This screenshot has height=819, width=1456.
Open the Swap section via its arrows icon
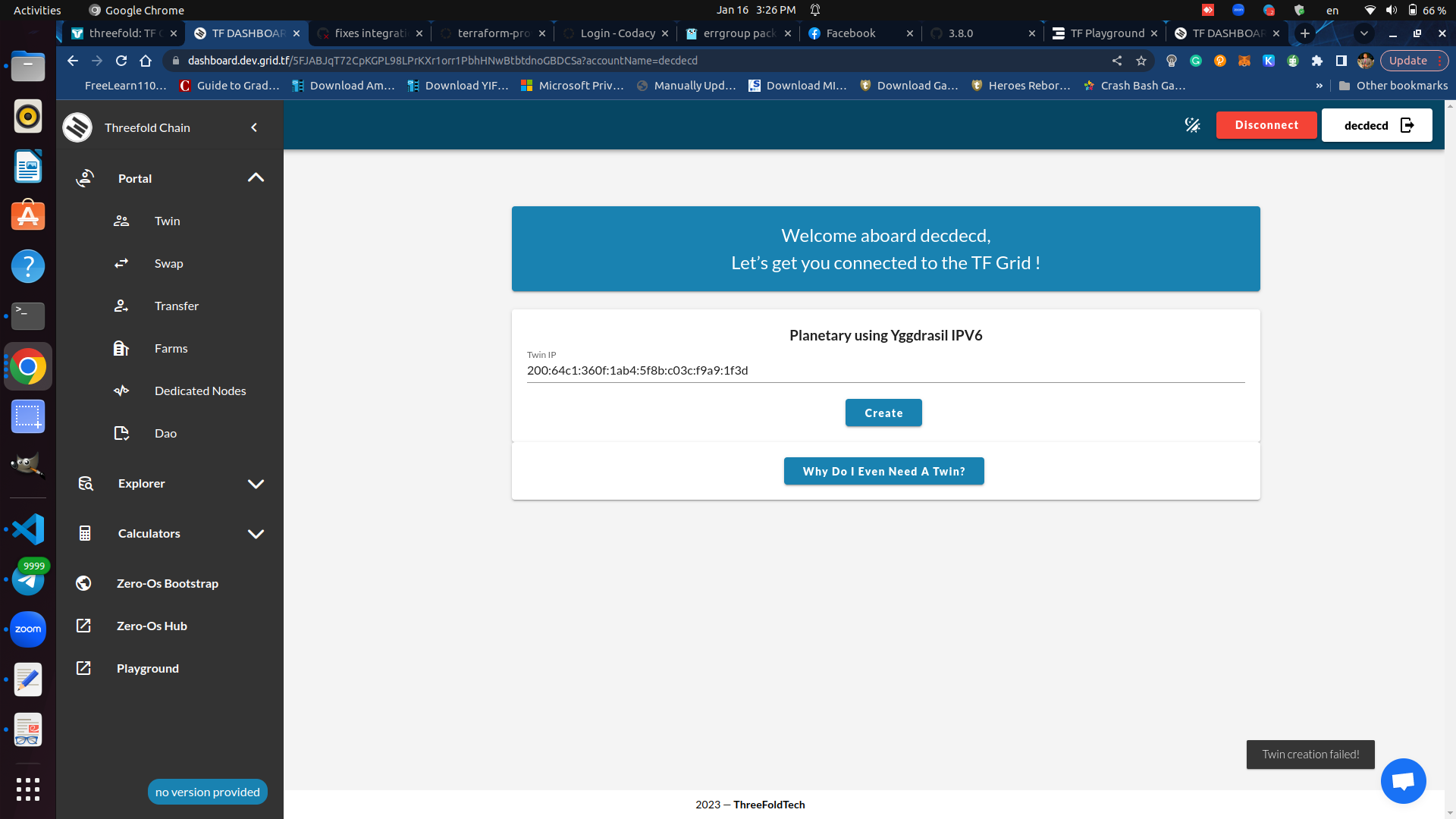(121, 263)
